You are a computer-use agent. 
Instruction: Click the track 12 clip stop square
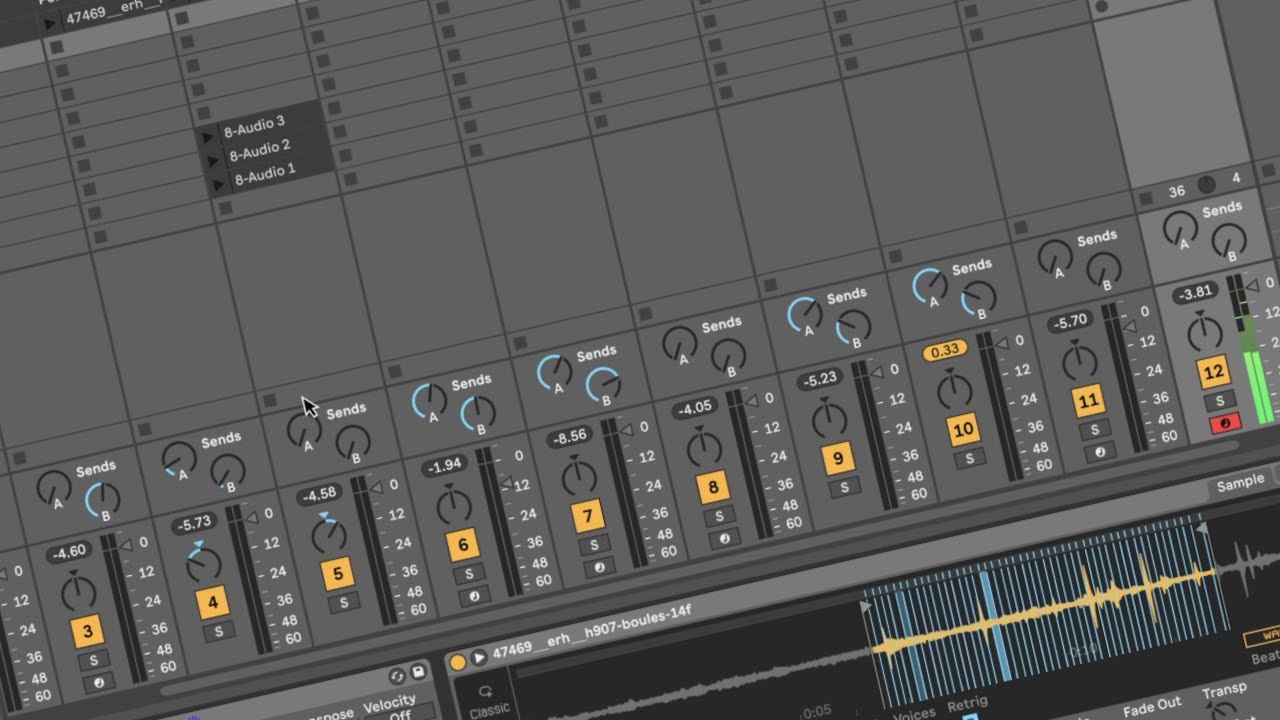1145,198
